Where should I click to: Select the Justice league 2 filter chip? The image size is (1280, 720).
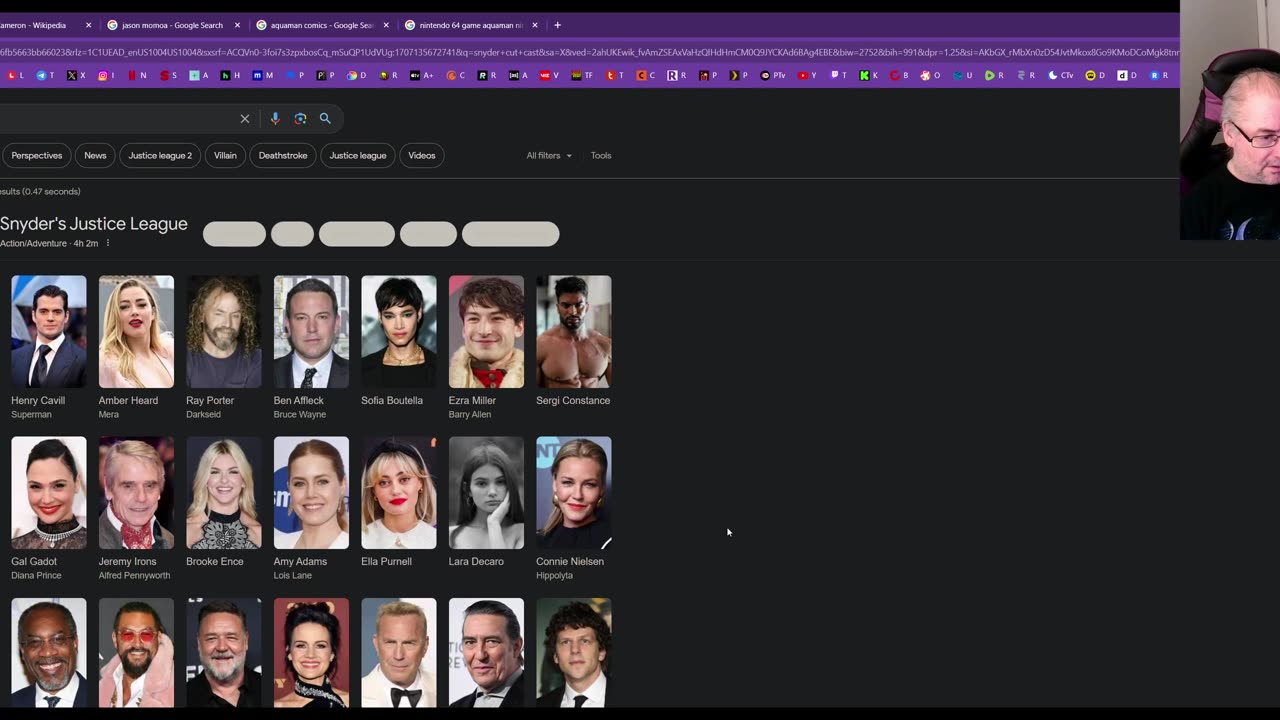[x=160, y=155]
